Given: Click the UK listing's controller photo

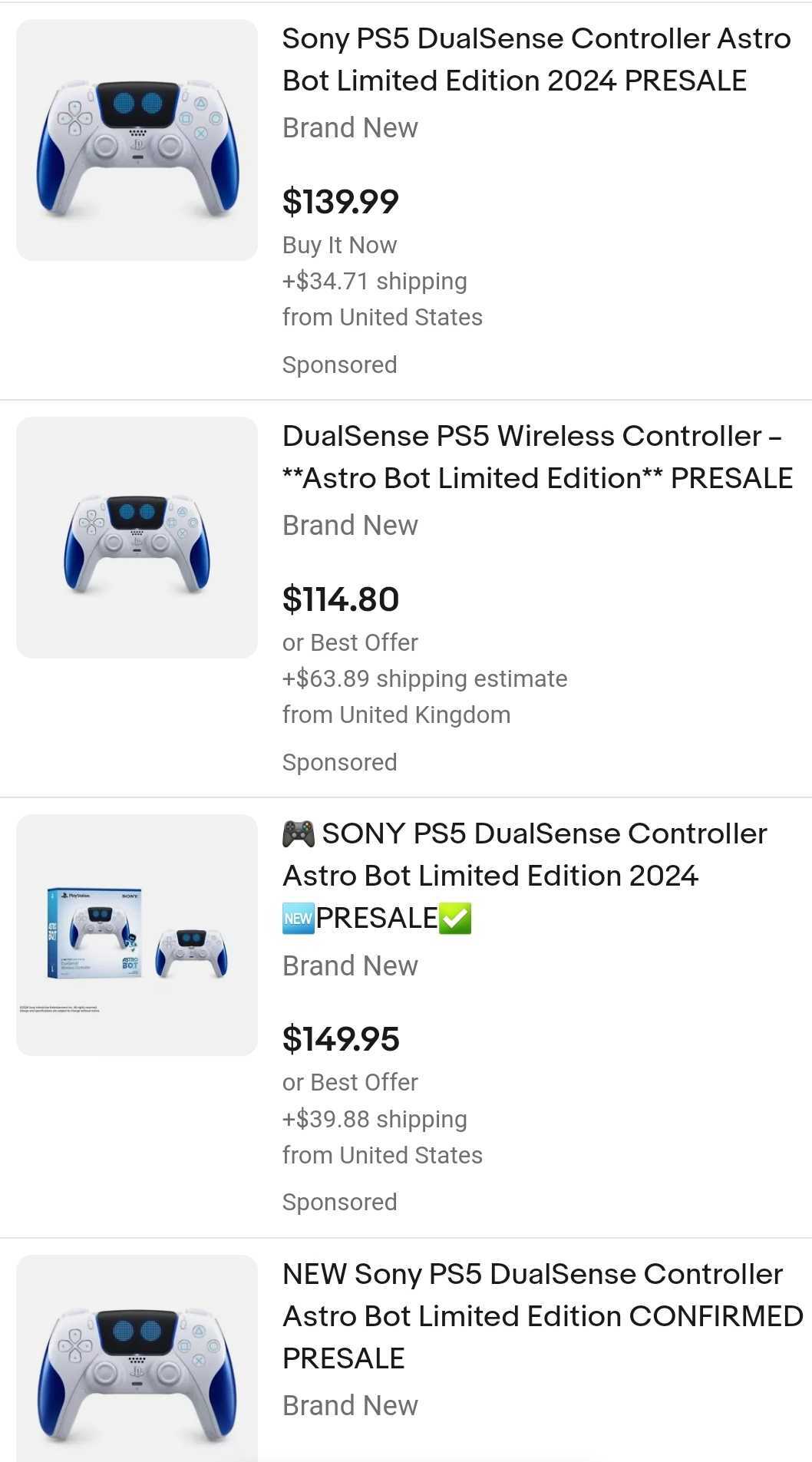Looking at the screenshot, I should point(137,537).
